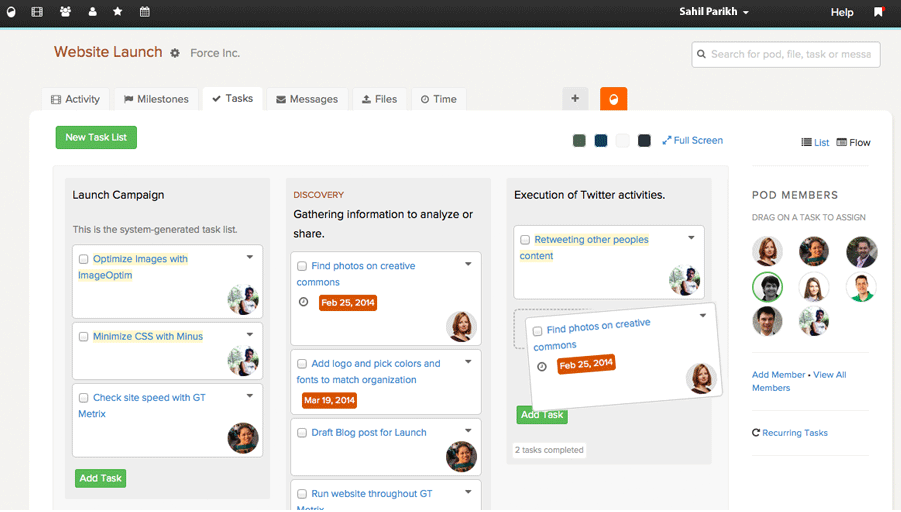Expand options for Check site speed task
The height and width of the screenshot is (512, 901).
click(250, 395)
